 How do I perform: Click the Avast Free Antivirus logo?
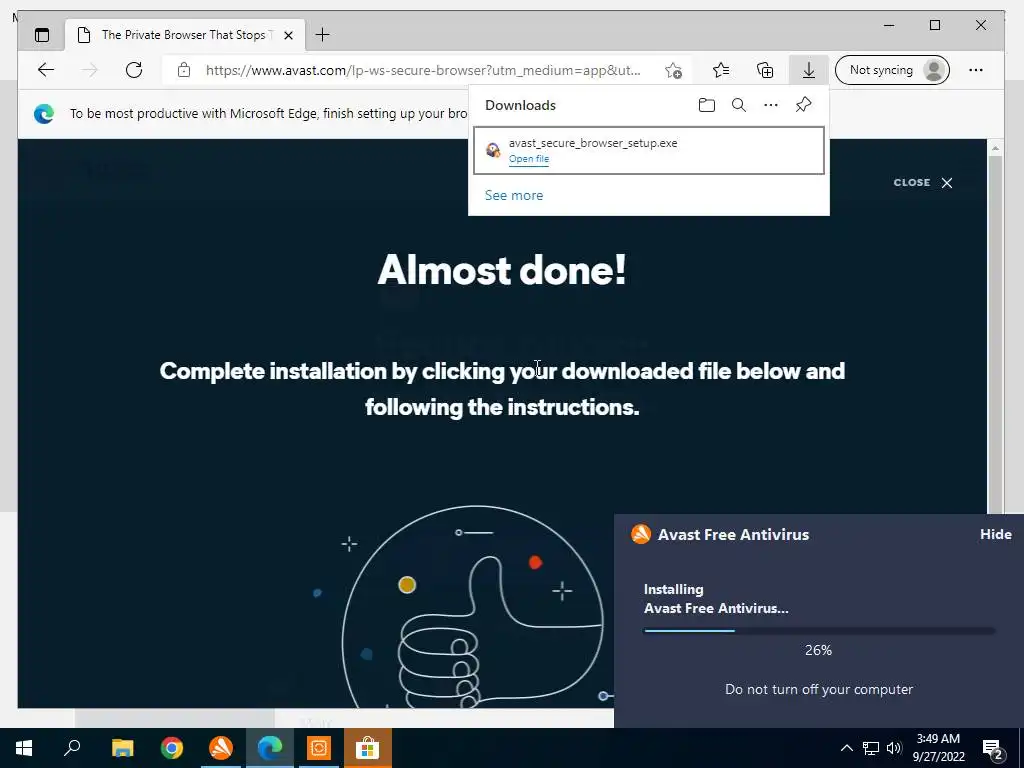[x=641, y=534]
